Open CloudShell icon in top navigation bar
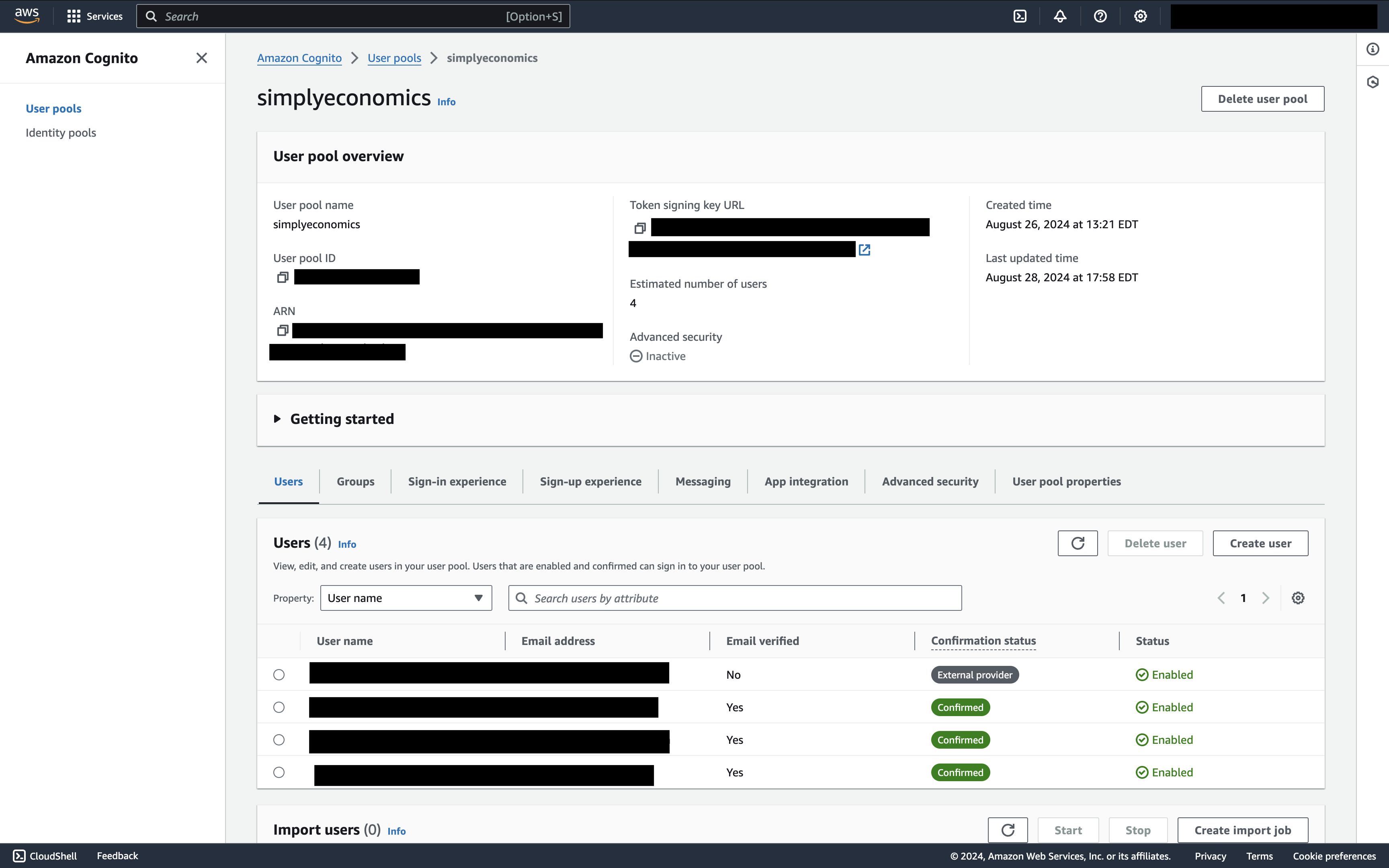1389x868 pixels. point(1020,16)
